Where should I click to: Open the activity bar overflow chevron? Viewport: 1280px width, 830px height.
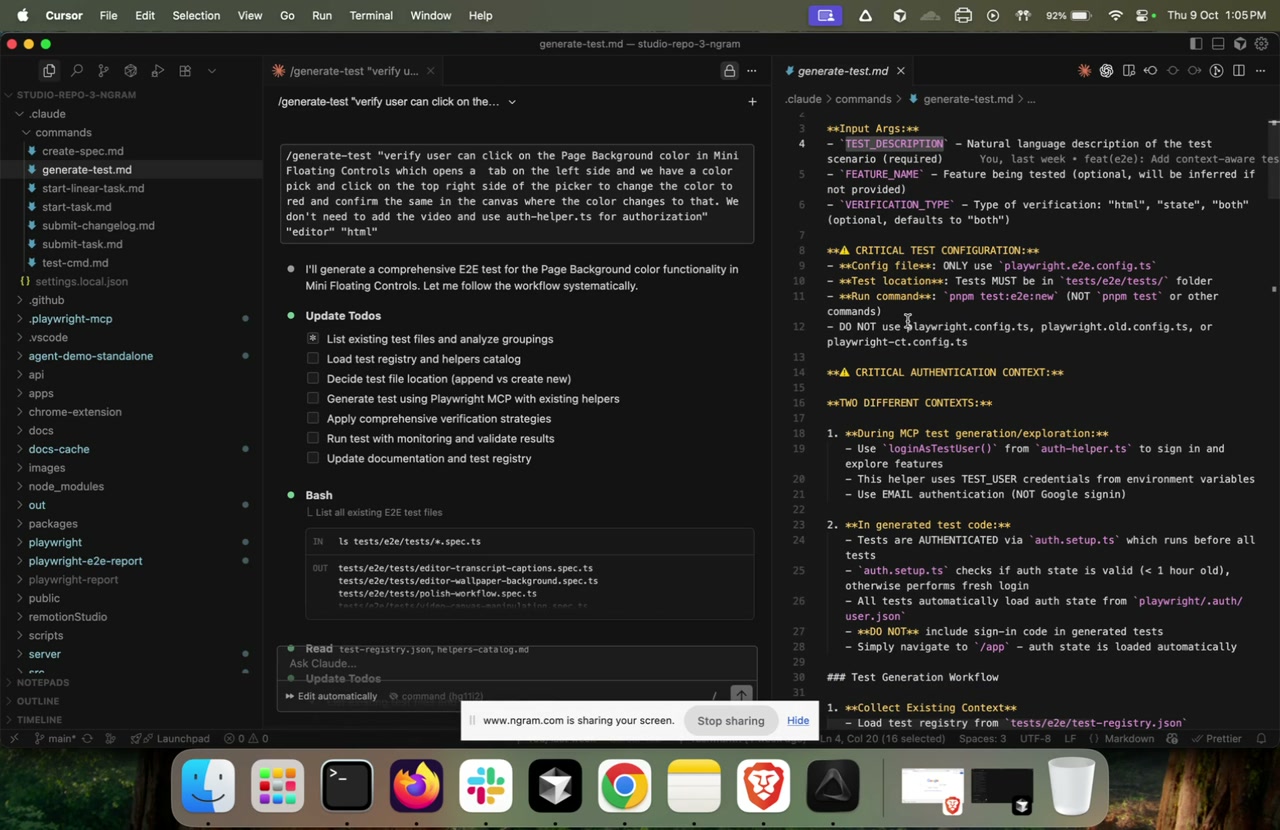[212, 71]
